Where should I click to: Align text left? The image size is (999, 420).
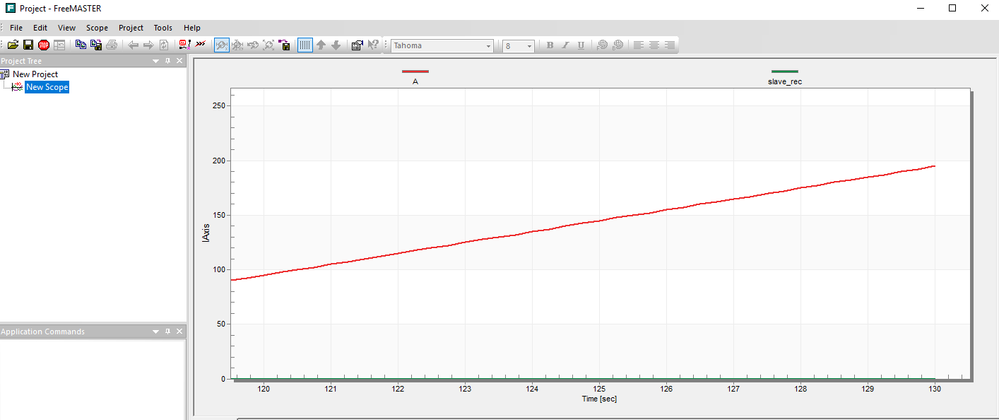pyautogui.click(x=638, y=45)
